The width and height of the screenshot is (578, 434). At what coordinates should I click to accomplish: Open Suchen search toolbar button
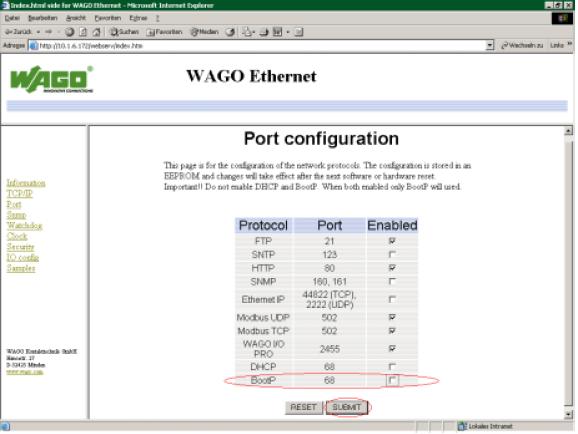[125, 32]
